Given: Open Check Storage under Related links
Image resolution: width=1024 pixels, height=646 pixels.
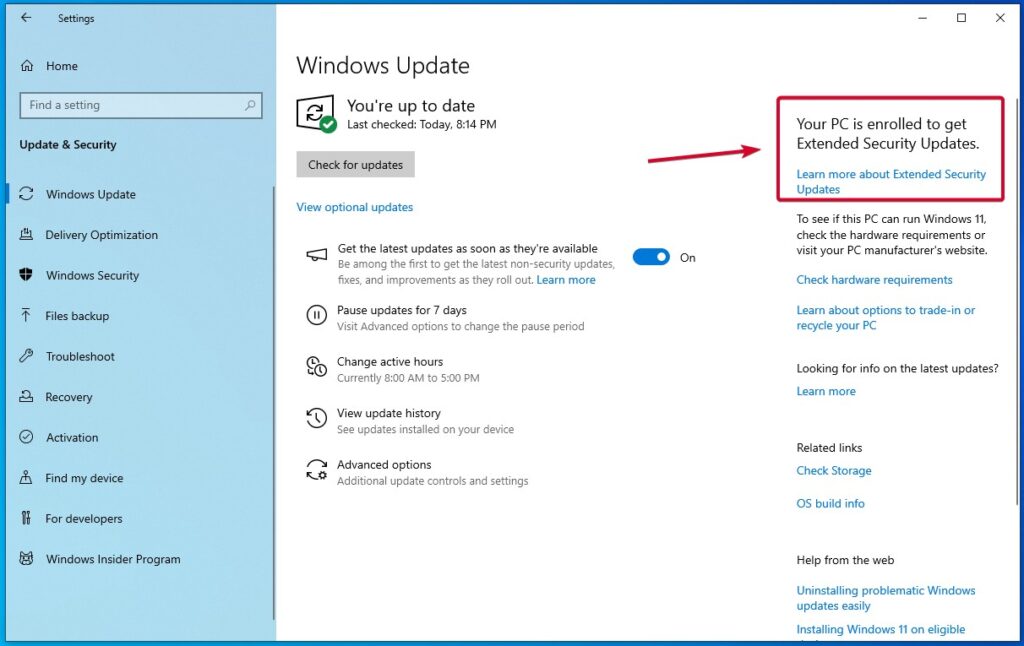Looking at the screenshot, I should coord(834,470).
